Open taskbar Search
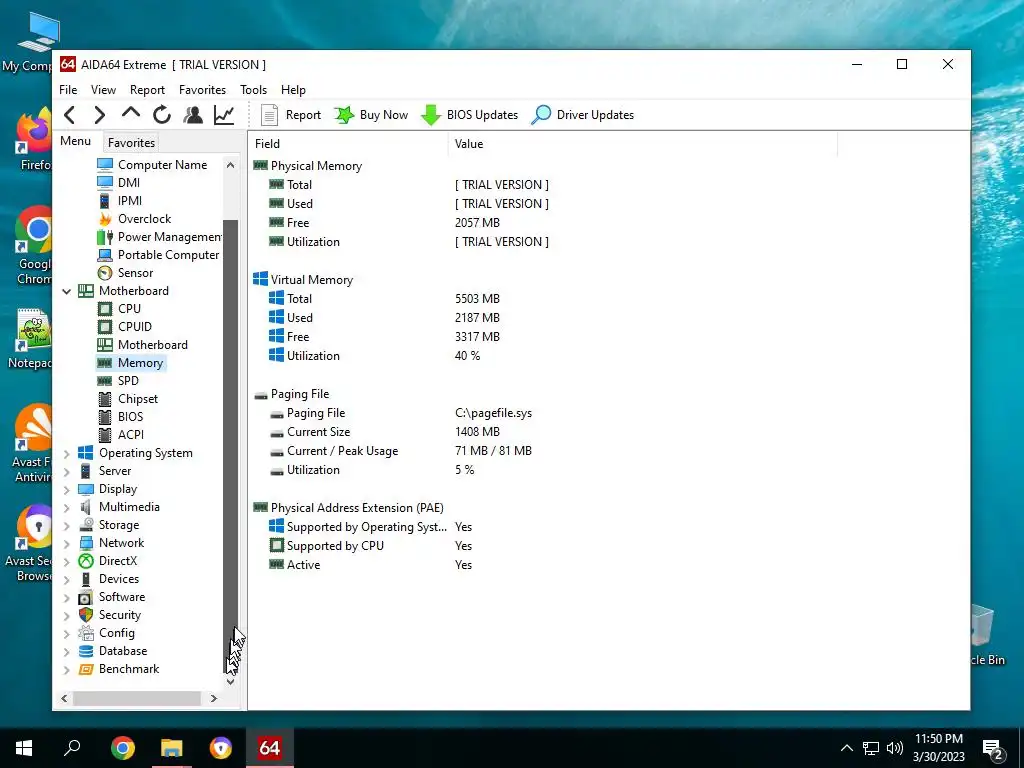Viewport: 1024px width, 768px height. tap(72, 748)
